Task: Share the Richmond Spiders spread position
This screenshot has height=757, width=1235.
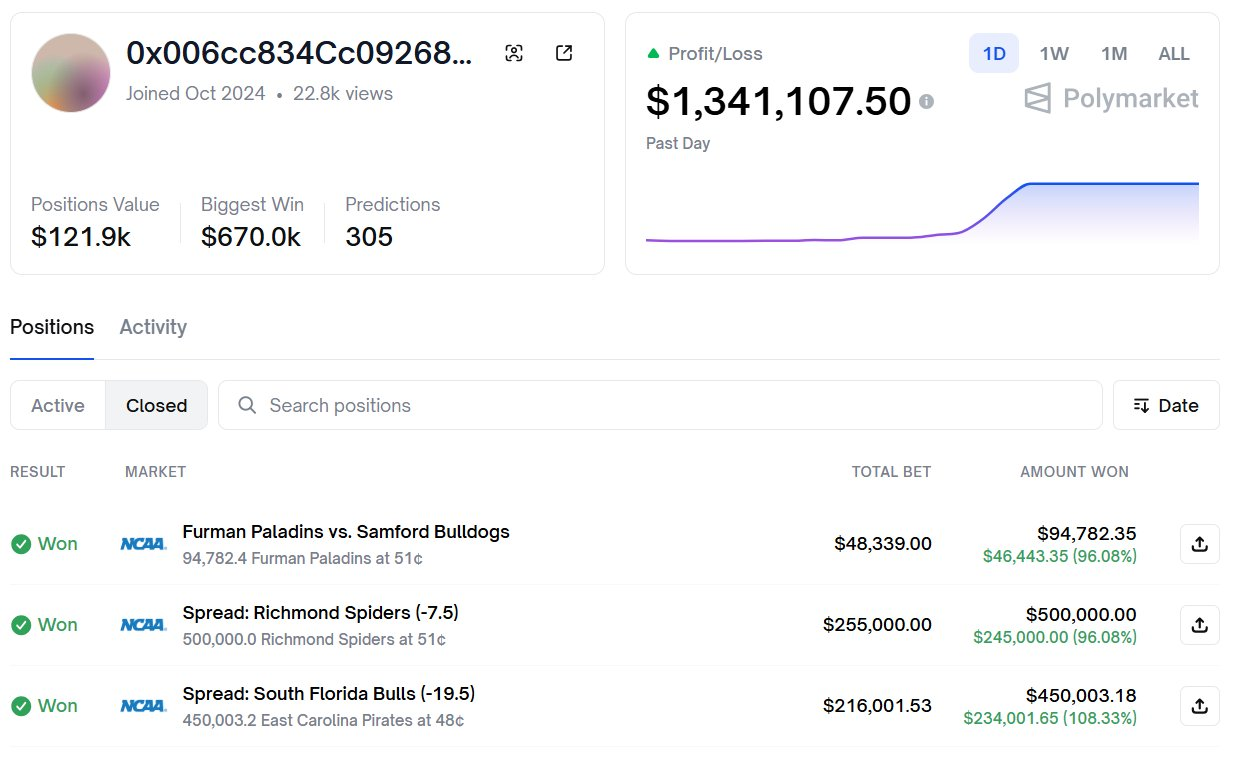Action: [1199, 625]
